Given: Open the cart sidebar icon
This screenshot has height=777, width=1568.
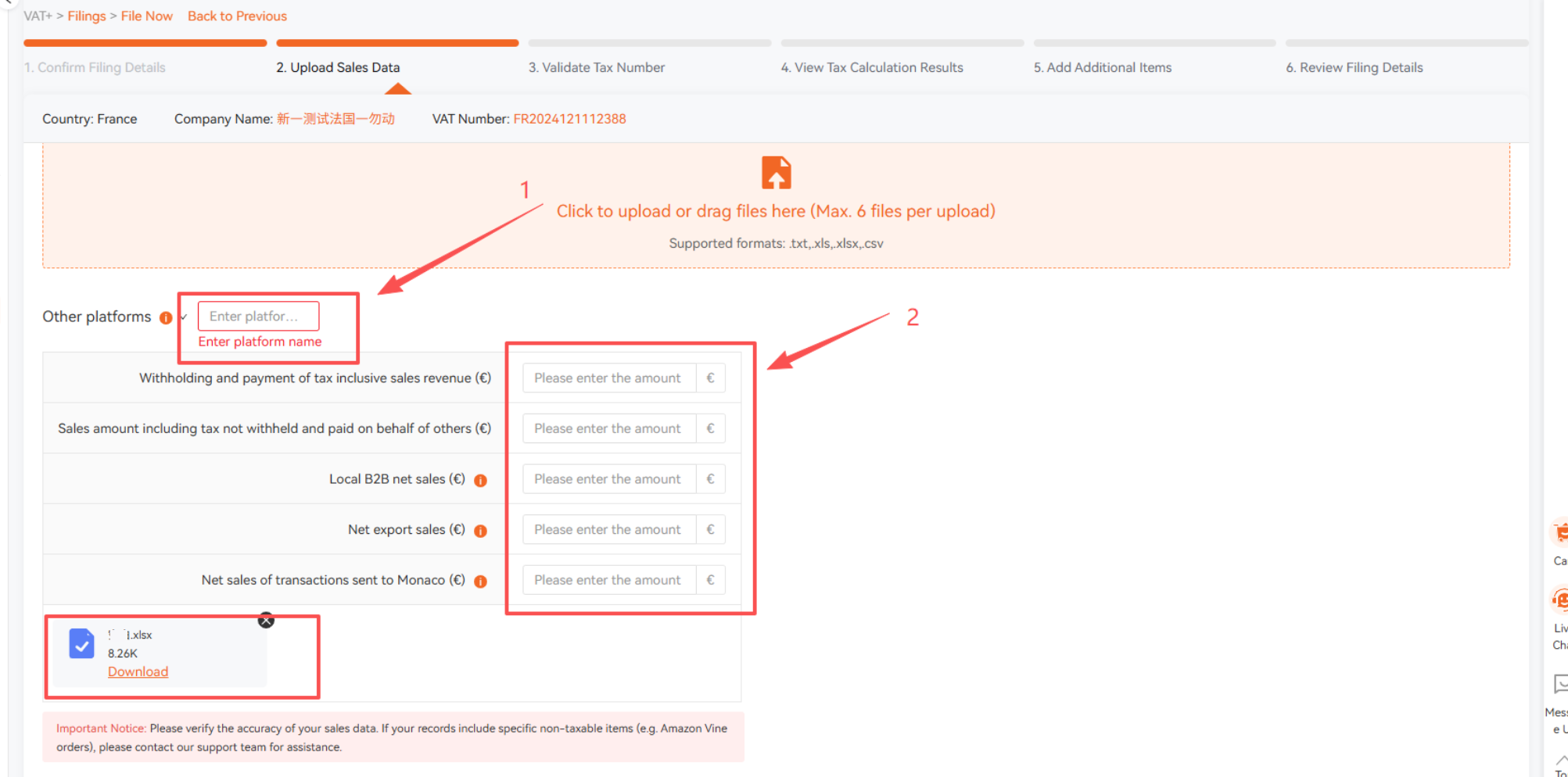Looking at the screenshot, I should 1560,533.
